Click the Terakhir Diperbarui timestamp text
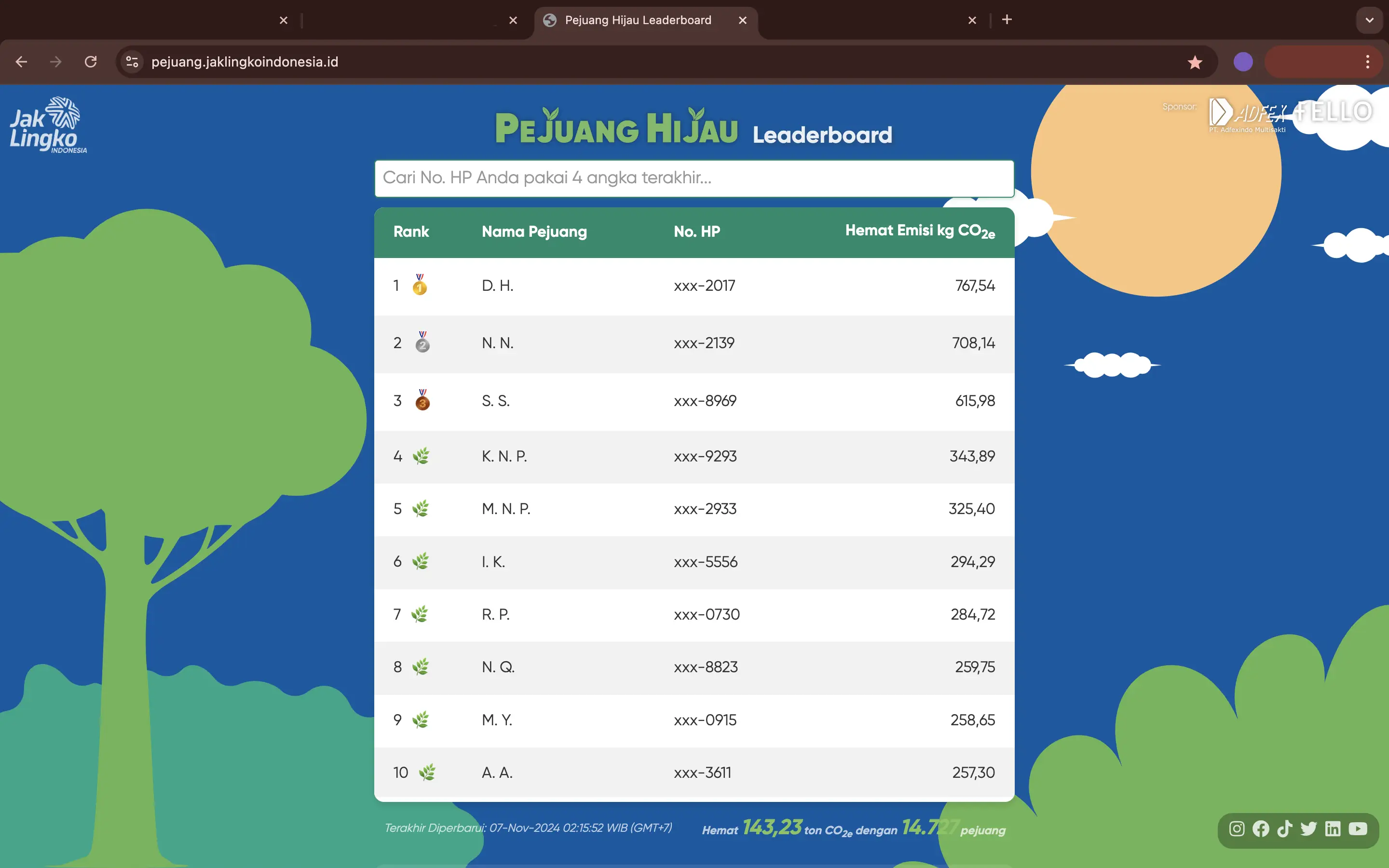1389x868 pixels. point(528,828)
